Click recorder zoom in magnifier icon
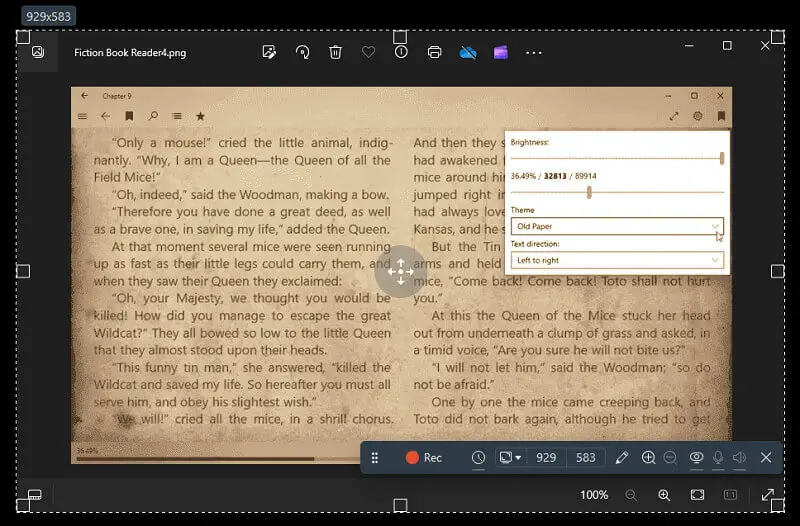 pos(648,458)
